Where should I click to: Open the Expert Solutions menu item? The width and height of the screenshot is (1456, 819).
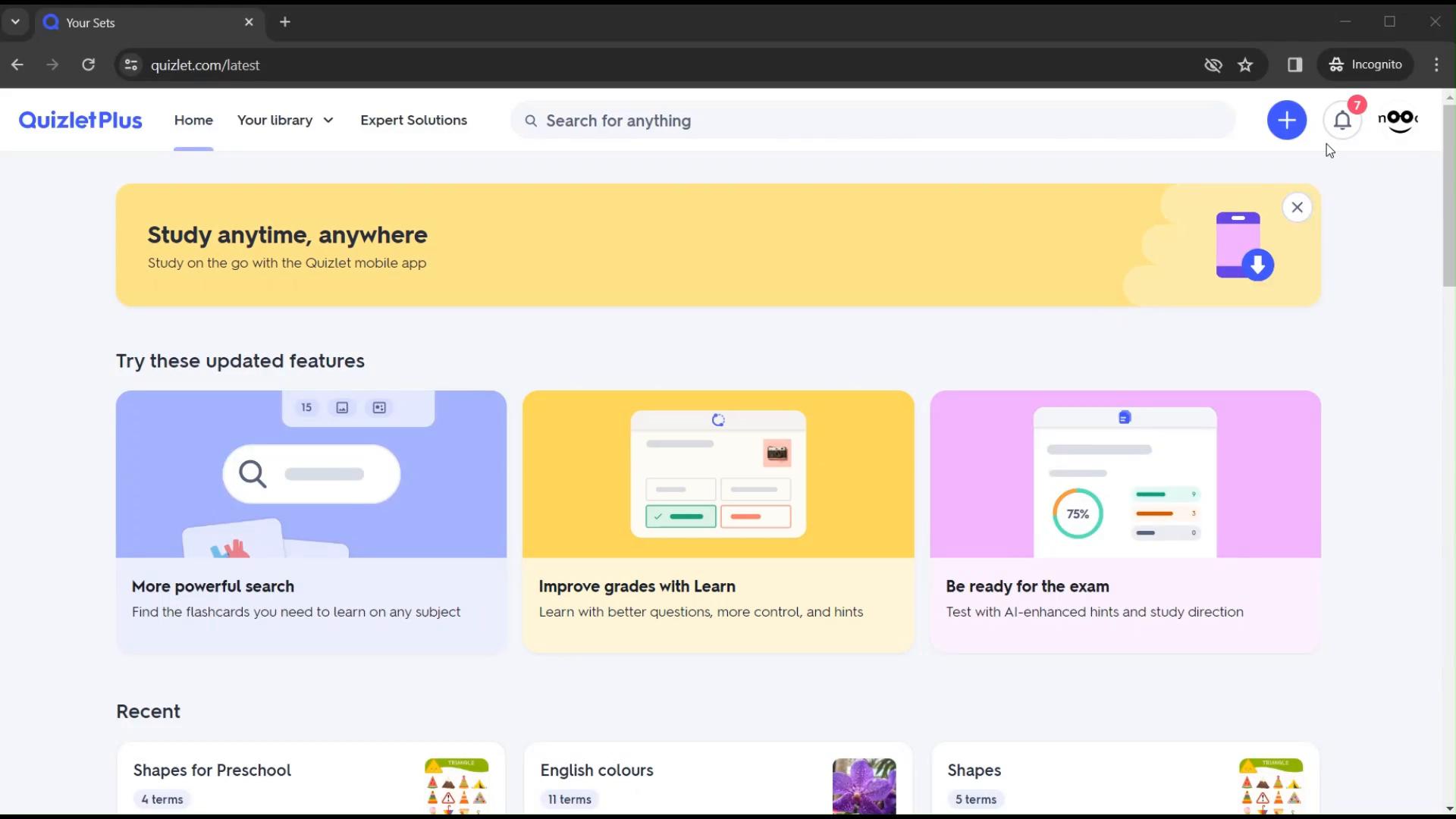413,120
